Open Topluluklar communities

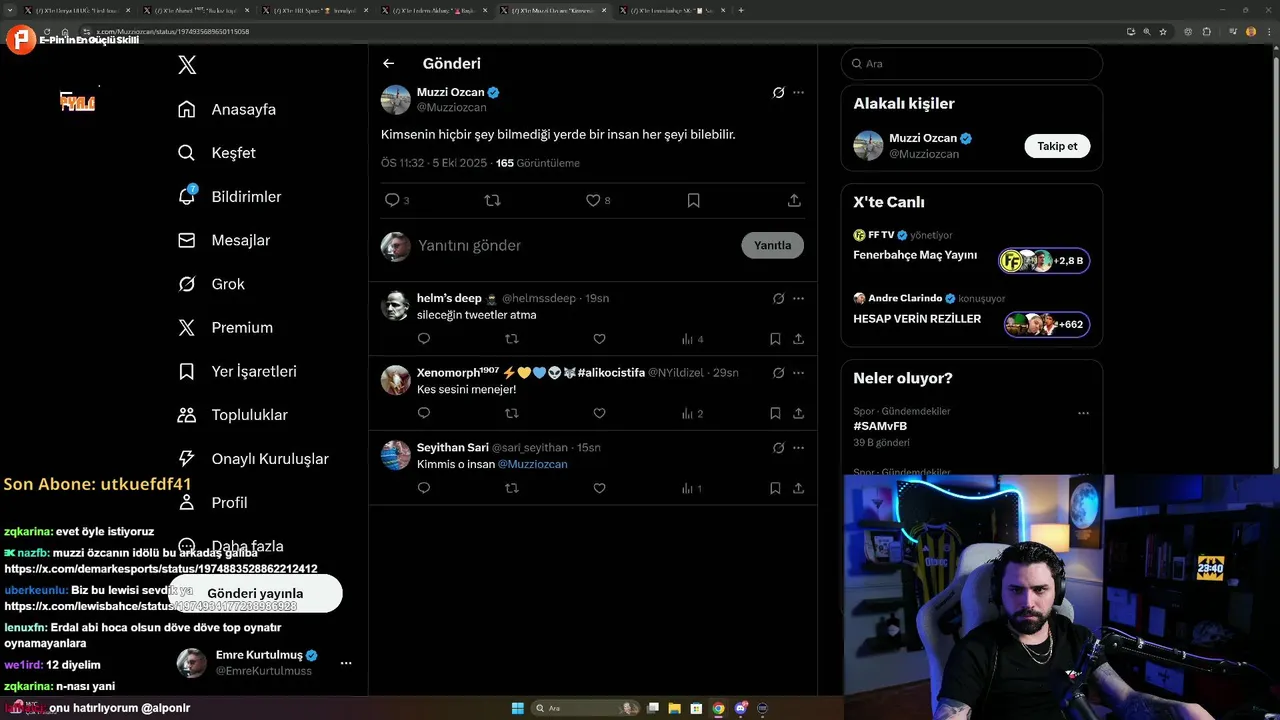233,415
